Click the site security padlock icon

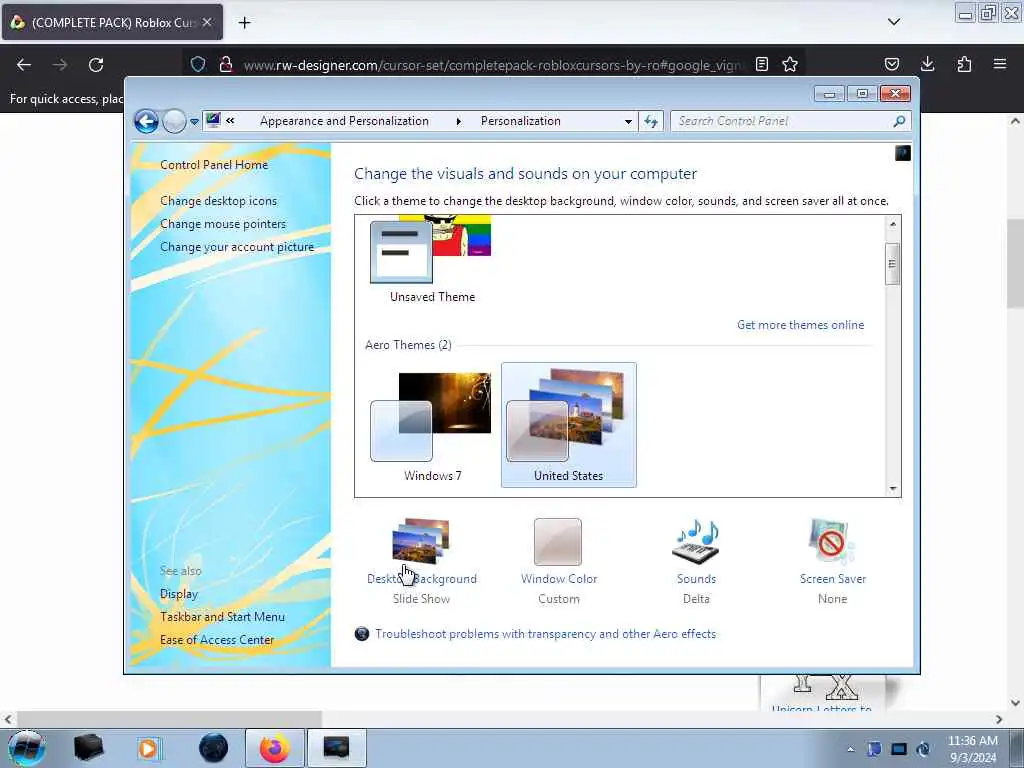[x=225, y=64]
